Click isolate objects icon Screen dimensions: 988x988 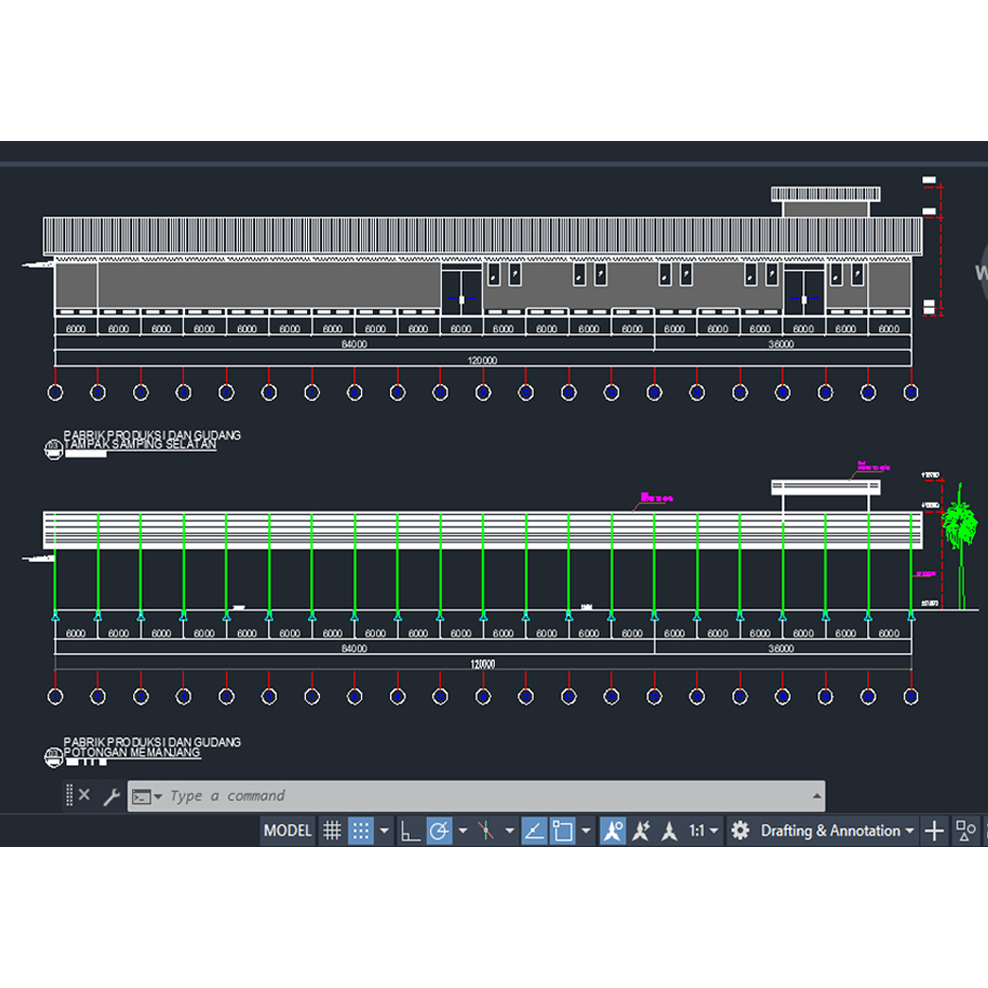pos(965,830)
